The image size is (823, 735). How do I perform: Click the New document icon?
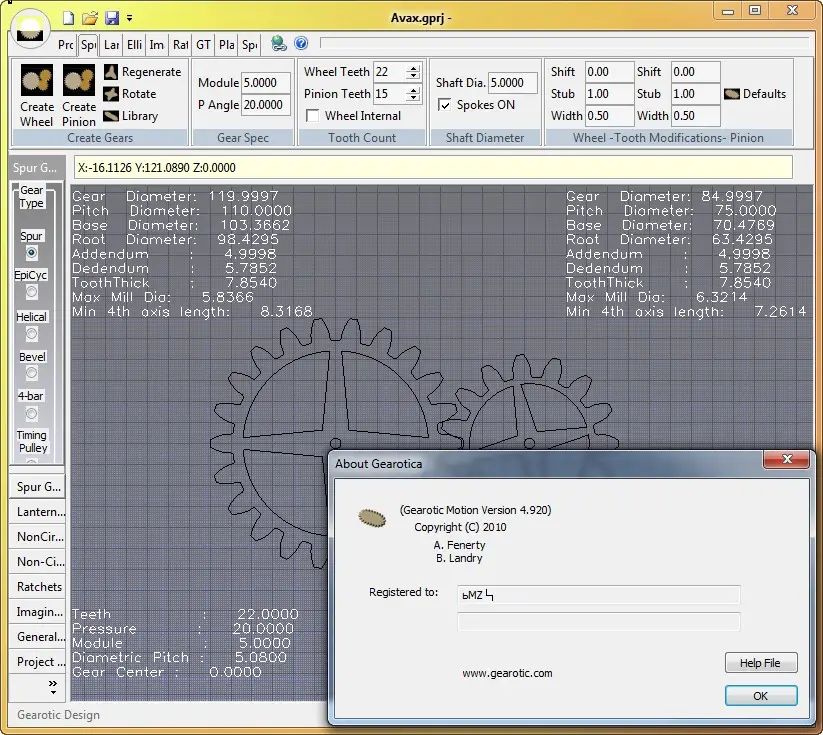pos(69,18)
